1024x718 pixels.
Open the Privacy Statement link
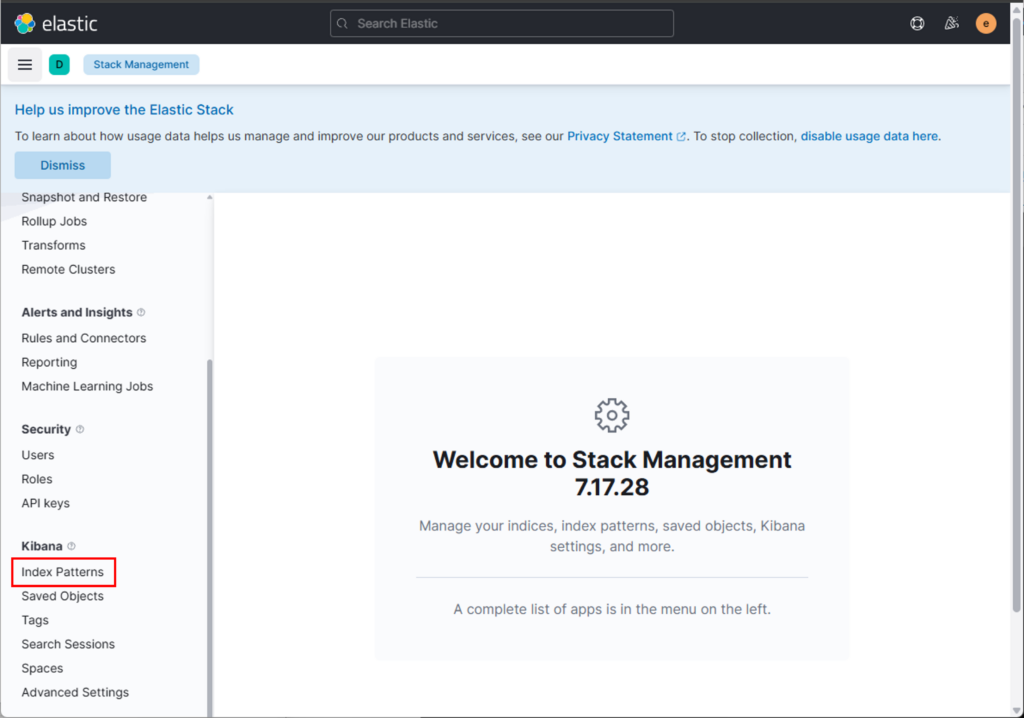pyautogui.click(x=620, y=136)
